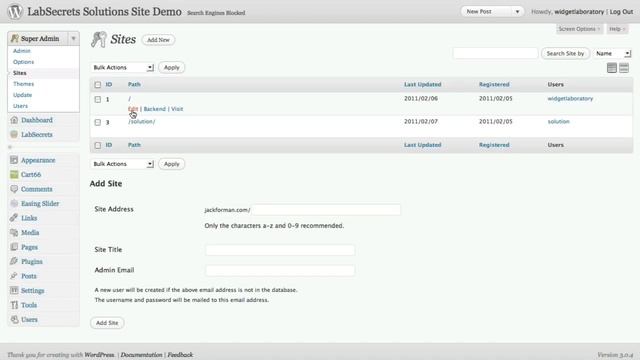Click the WordPress logo icon
Screen dimensions: 640x360
click(15, 11)
